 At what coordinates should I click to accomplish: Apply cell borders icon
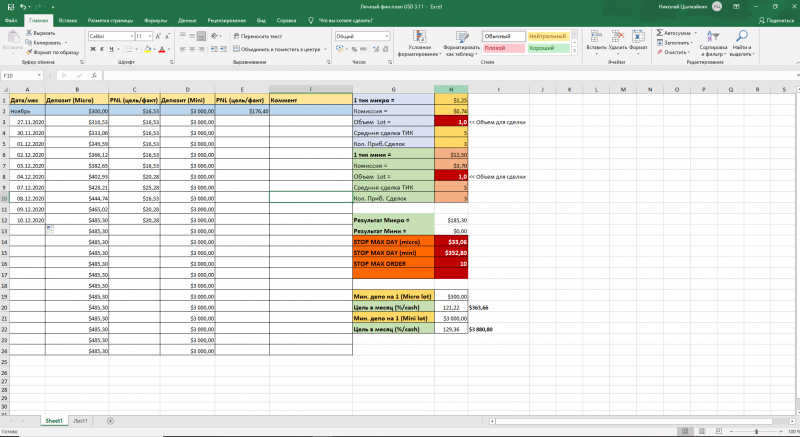(129, 49)
